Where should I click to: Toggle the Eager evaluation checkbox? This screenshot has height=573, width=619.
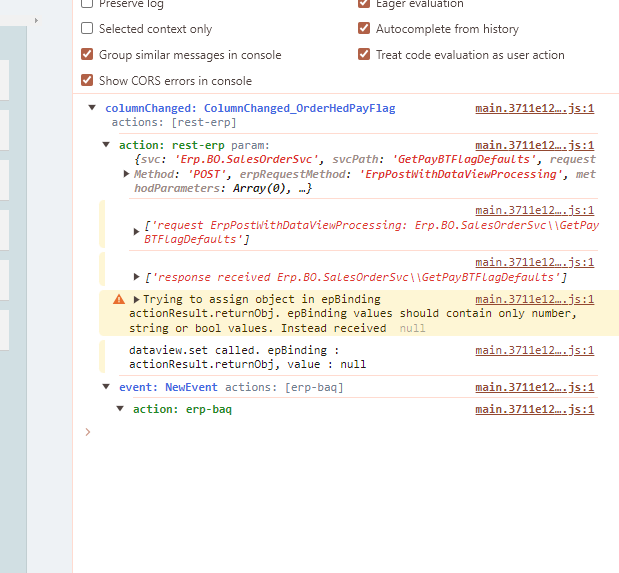pos(364,3)
